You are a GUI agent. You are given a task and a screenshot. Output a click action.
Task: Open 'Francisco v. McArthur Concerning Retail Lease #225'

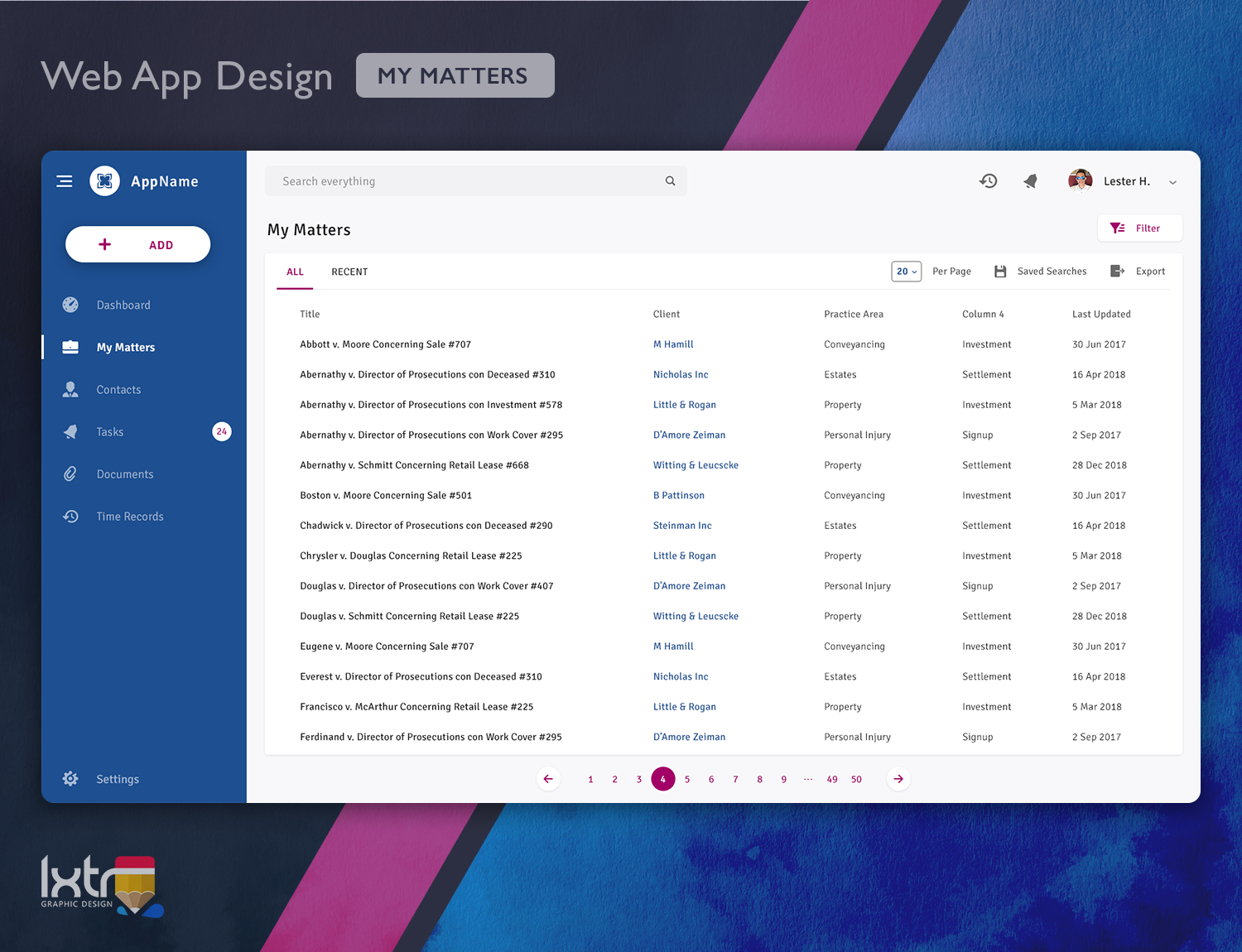click(416, 707)
